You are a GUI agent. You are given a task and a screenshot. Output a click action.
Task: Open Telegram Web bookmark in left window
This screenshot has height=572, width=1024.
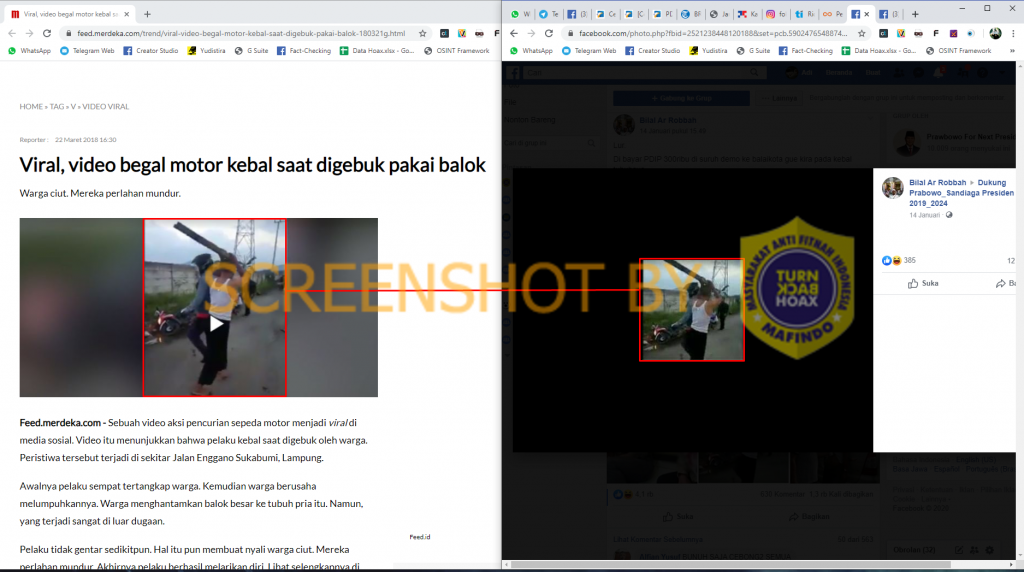tap(86, 50)
